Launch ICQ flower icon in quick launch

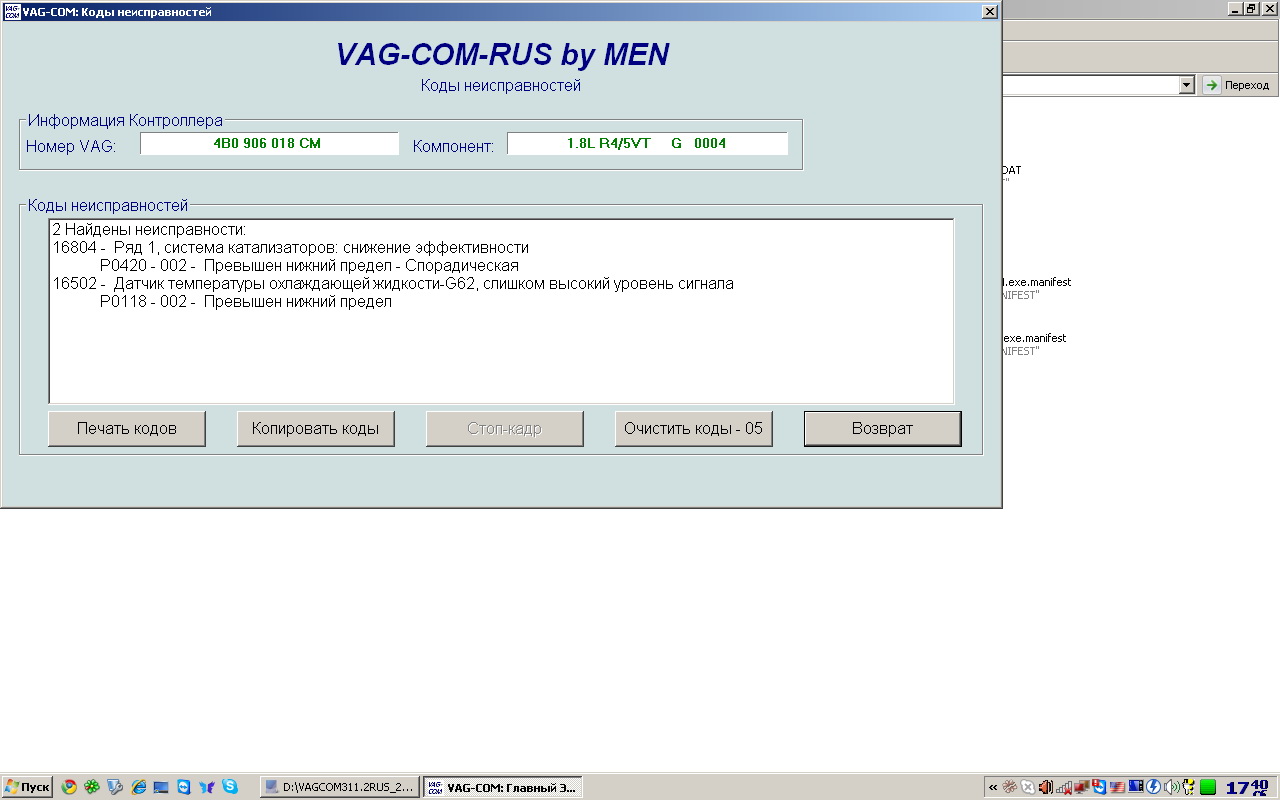(92, 787)
